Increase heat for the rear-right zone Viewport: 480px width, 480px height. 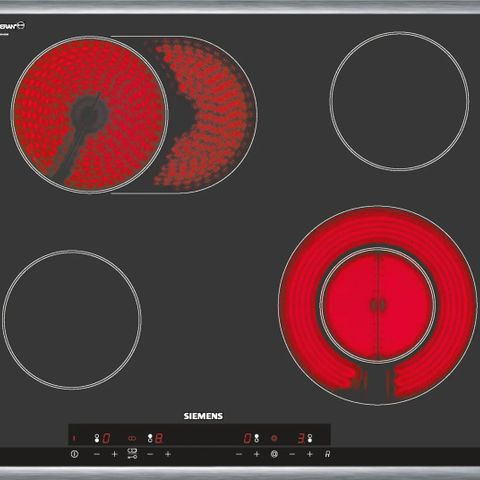click(256, 454)
